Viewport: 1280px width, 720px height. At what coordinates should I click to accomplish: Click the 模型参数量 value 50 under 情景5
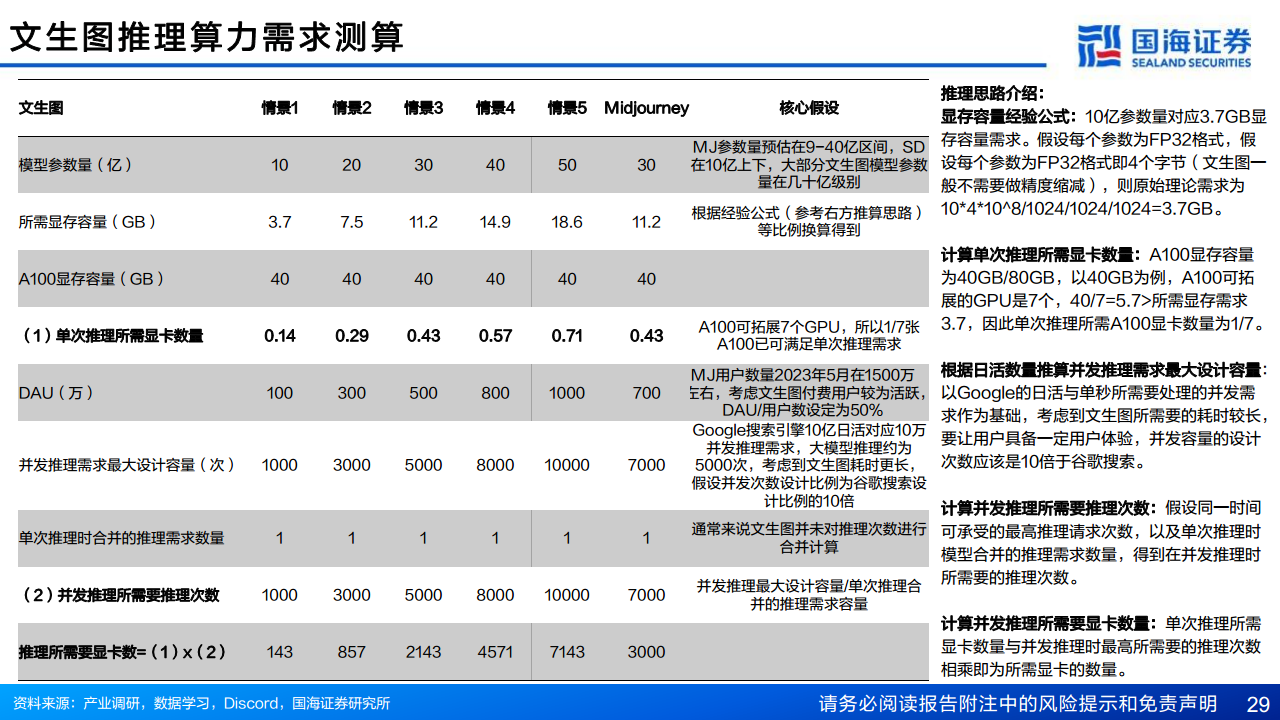pos(567,165)
